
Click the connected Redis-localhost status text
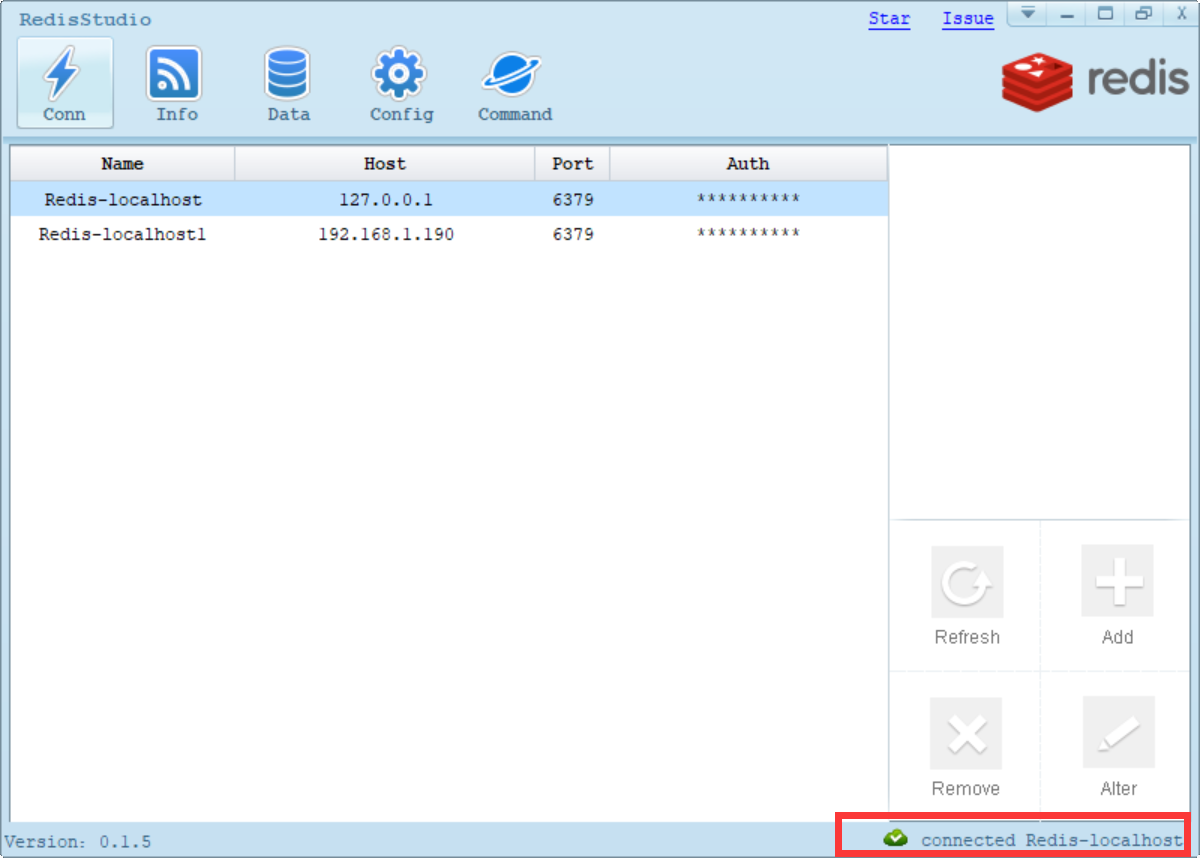[x=1051, y=840]
